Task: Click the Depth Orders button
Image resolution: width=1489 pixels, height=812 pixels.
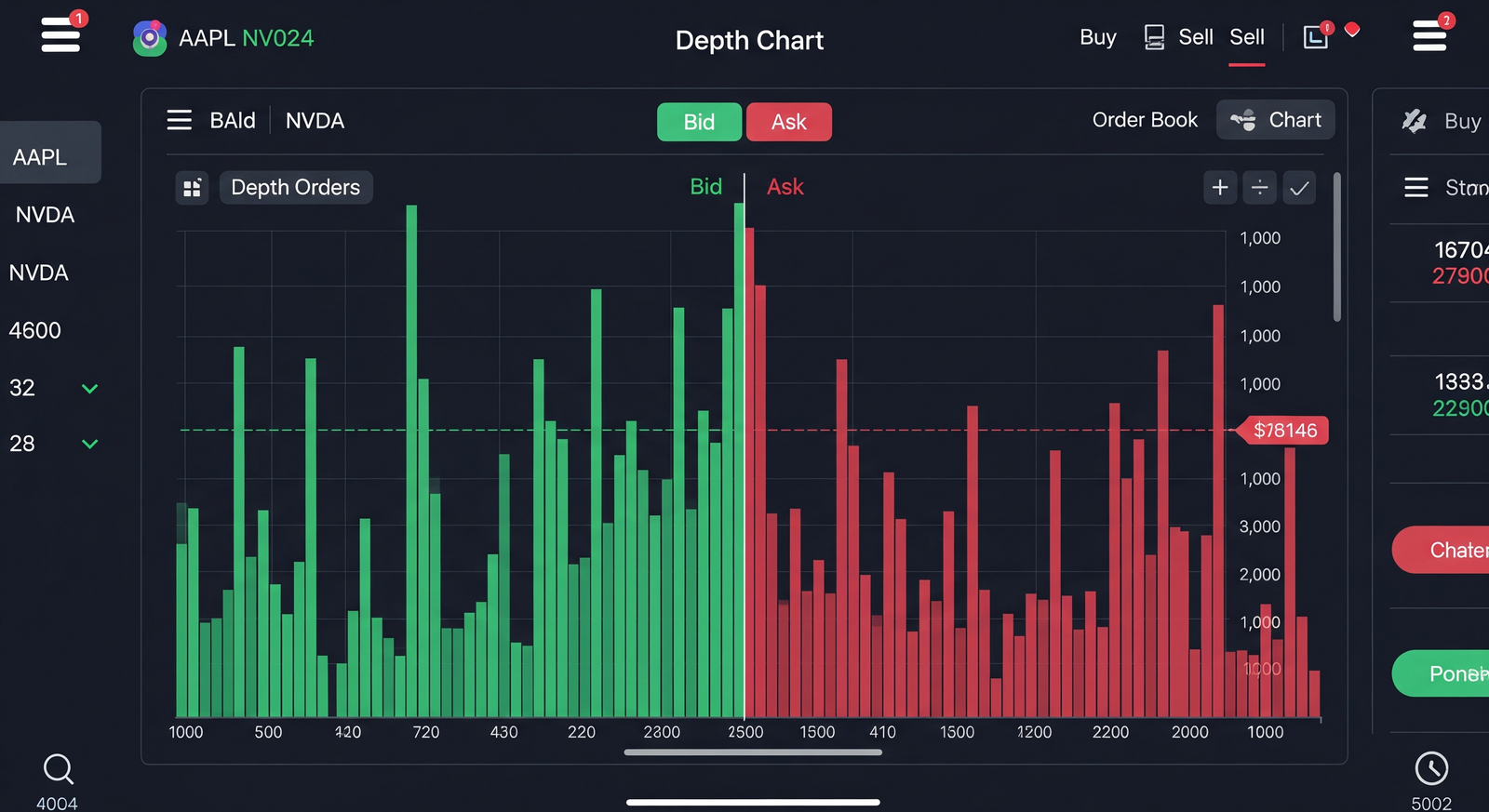Action: coord(296,188)
